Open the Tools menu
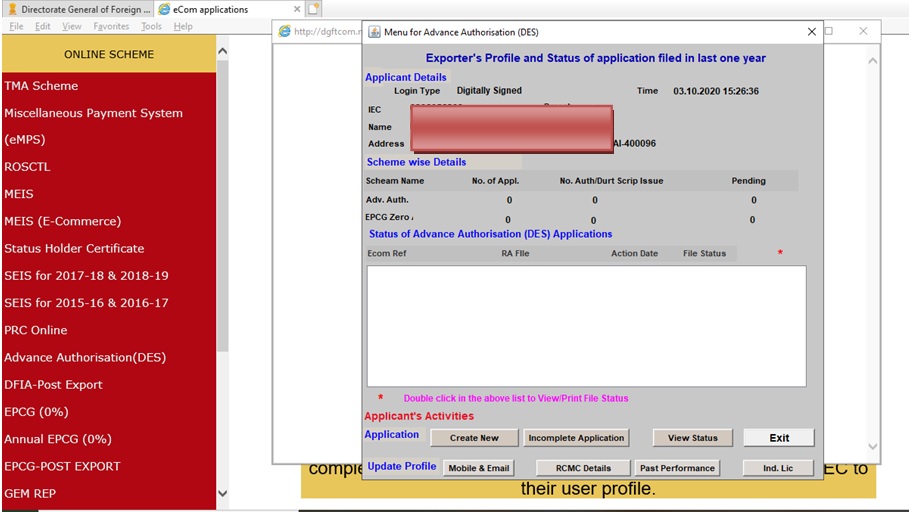This screenshot has height=512, width=909. (x=151, y=26)
